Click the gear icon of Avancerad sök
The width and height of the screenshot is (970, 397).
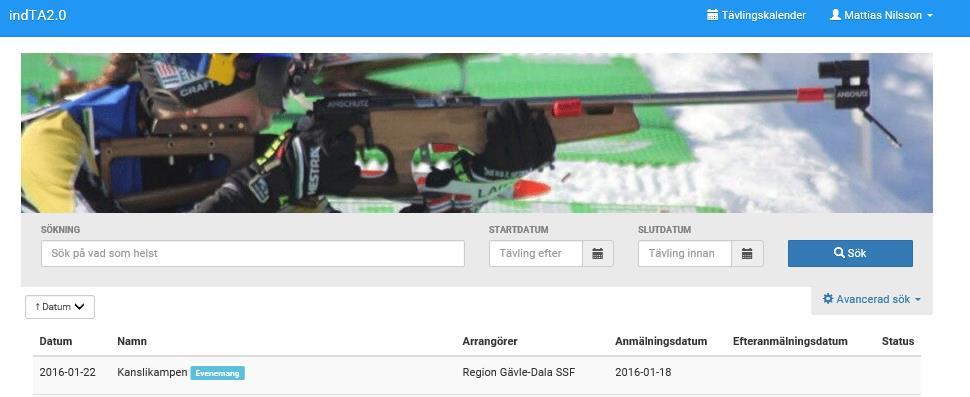(828, 299)
